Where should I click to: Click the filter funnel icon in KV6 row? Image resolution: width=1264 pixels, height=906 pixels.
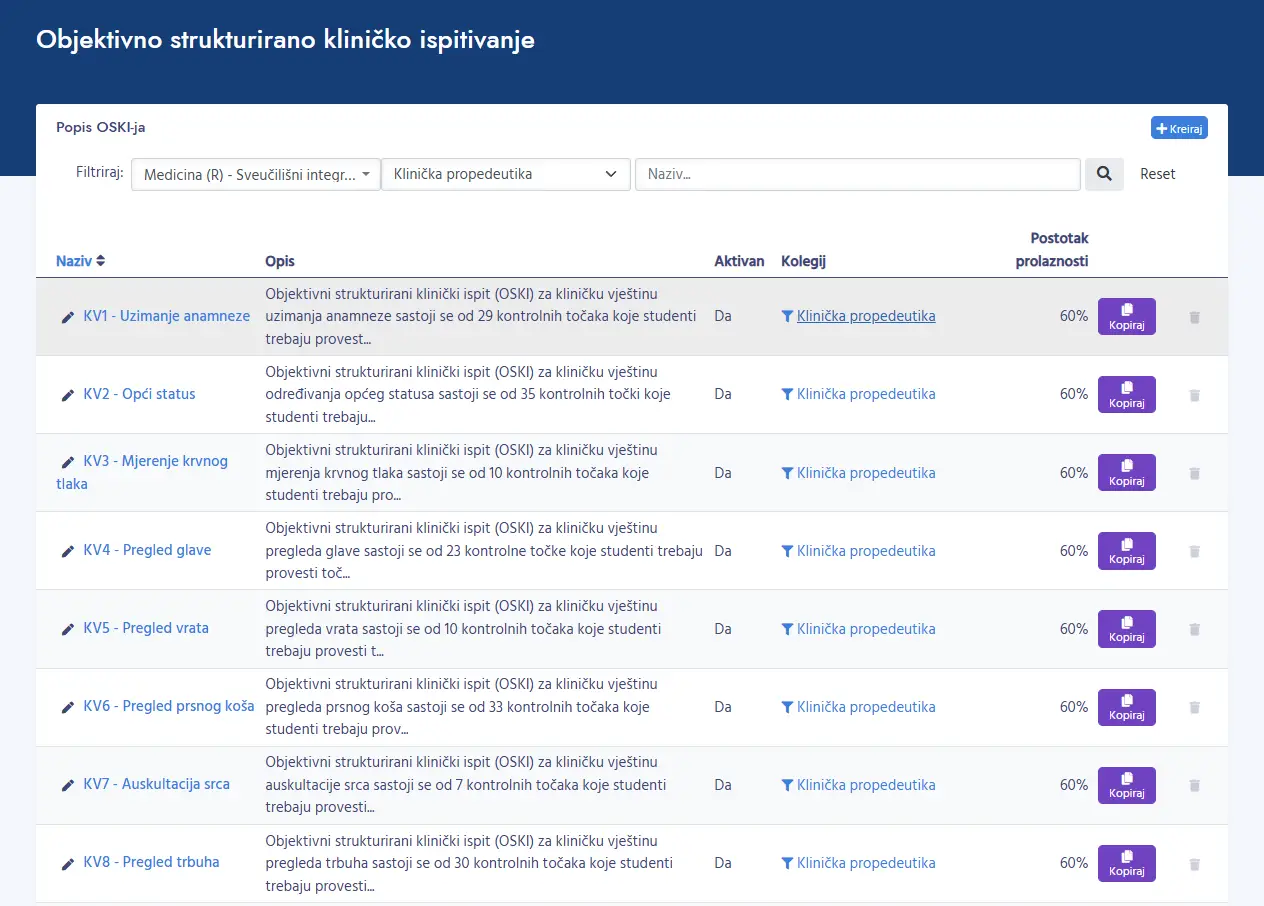pos(787,707)
